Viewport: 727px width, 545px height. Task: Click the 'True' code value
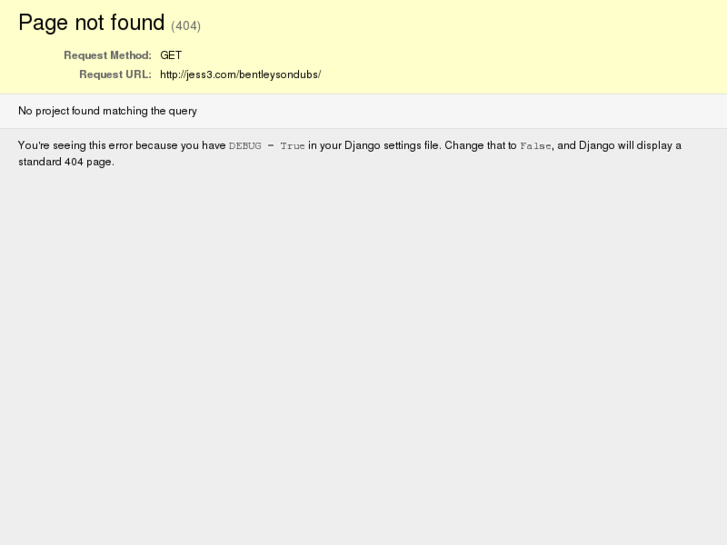point(293,146)
